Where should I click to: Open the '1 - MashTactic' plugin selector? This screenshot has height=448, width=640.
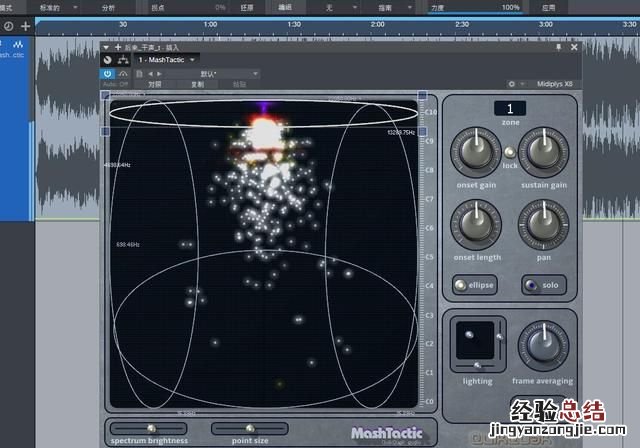coord(167,60)
